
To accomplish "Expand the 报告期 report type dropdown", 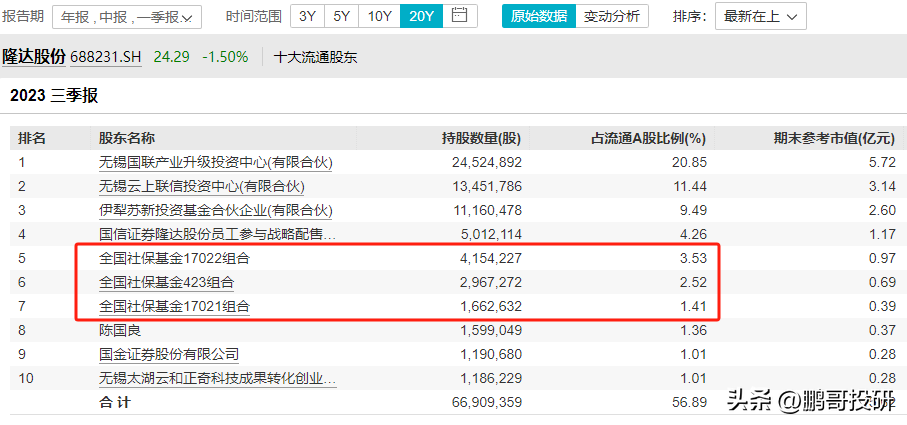I will 125,17.
